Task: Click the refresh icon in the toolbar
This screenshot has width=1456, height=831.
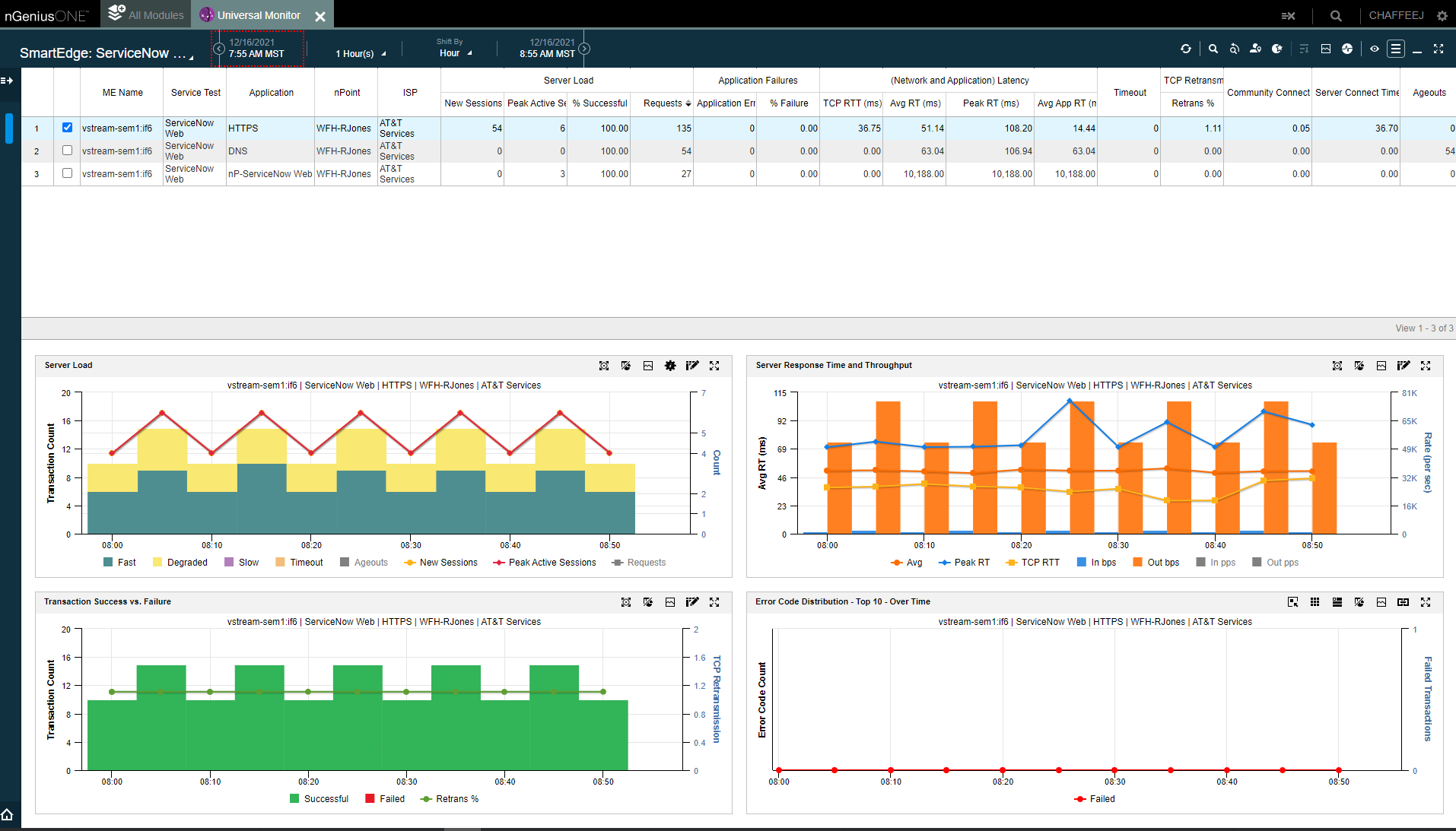Action: point(1185,49)
